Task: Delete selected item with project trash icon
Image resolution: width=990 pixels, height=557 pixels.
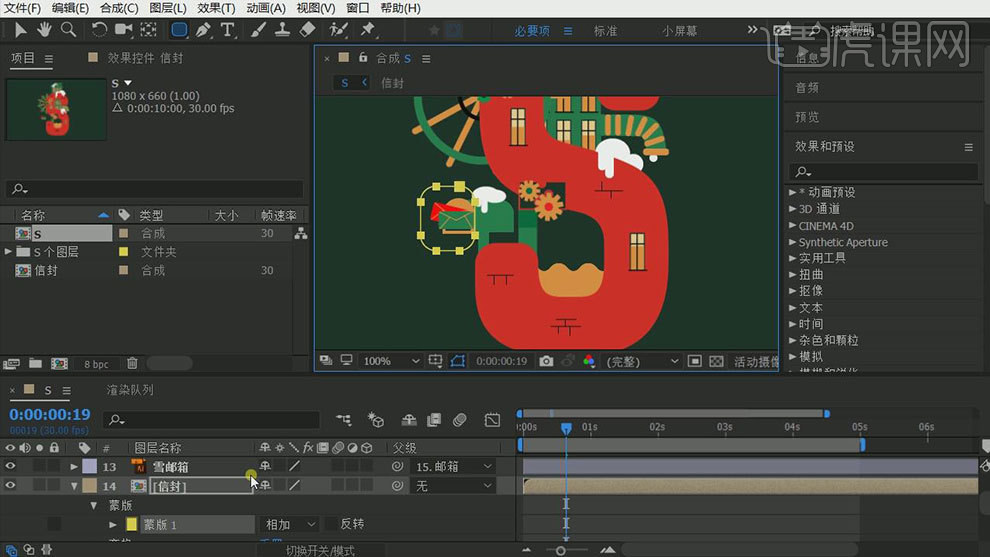Action: tap(132, 364)
